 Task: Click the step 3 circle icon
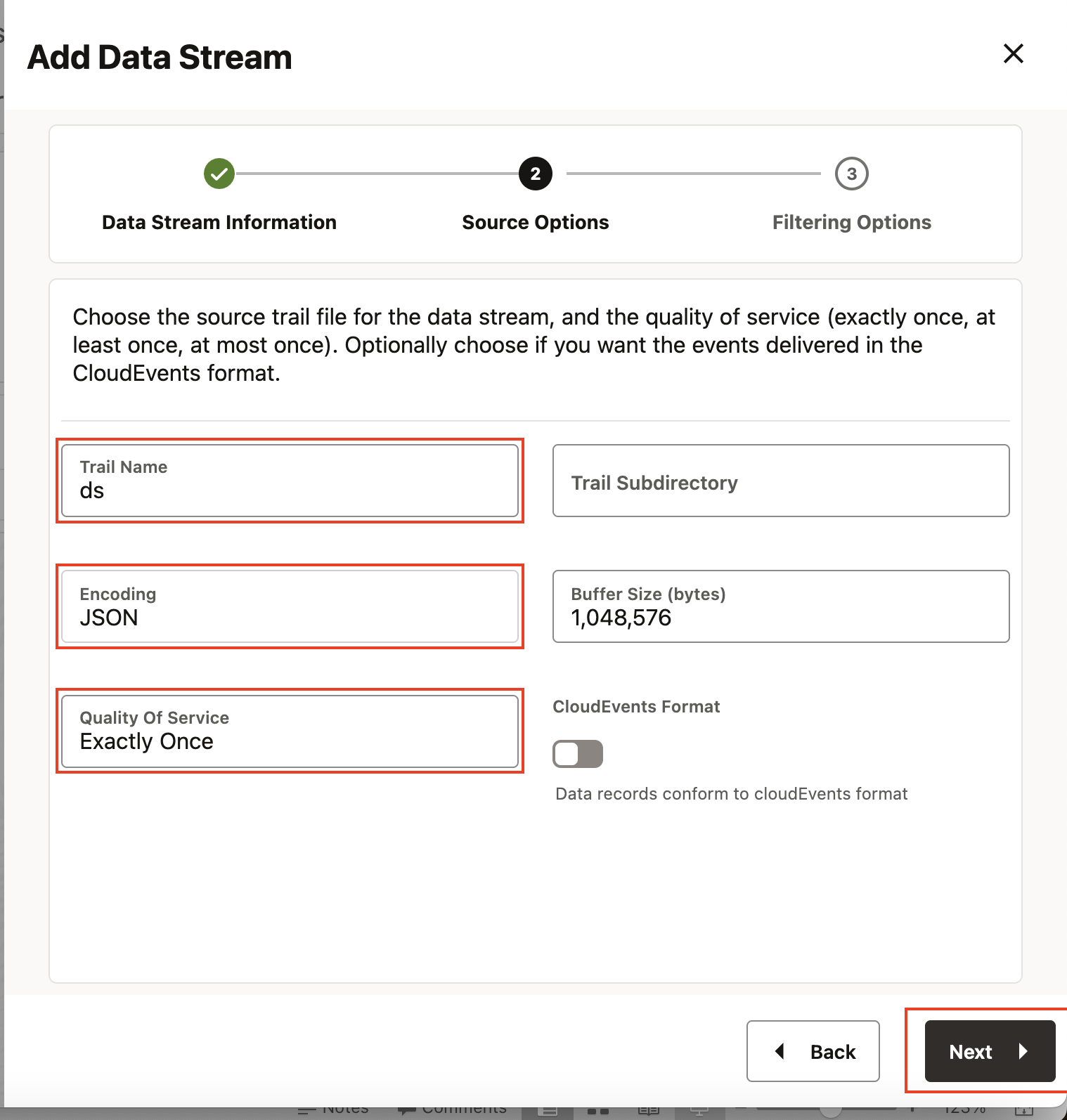[x=851, y=174]
